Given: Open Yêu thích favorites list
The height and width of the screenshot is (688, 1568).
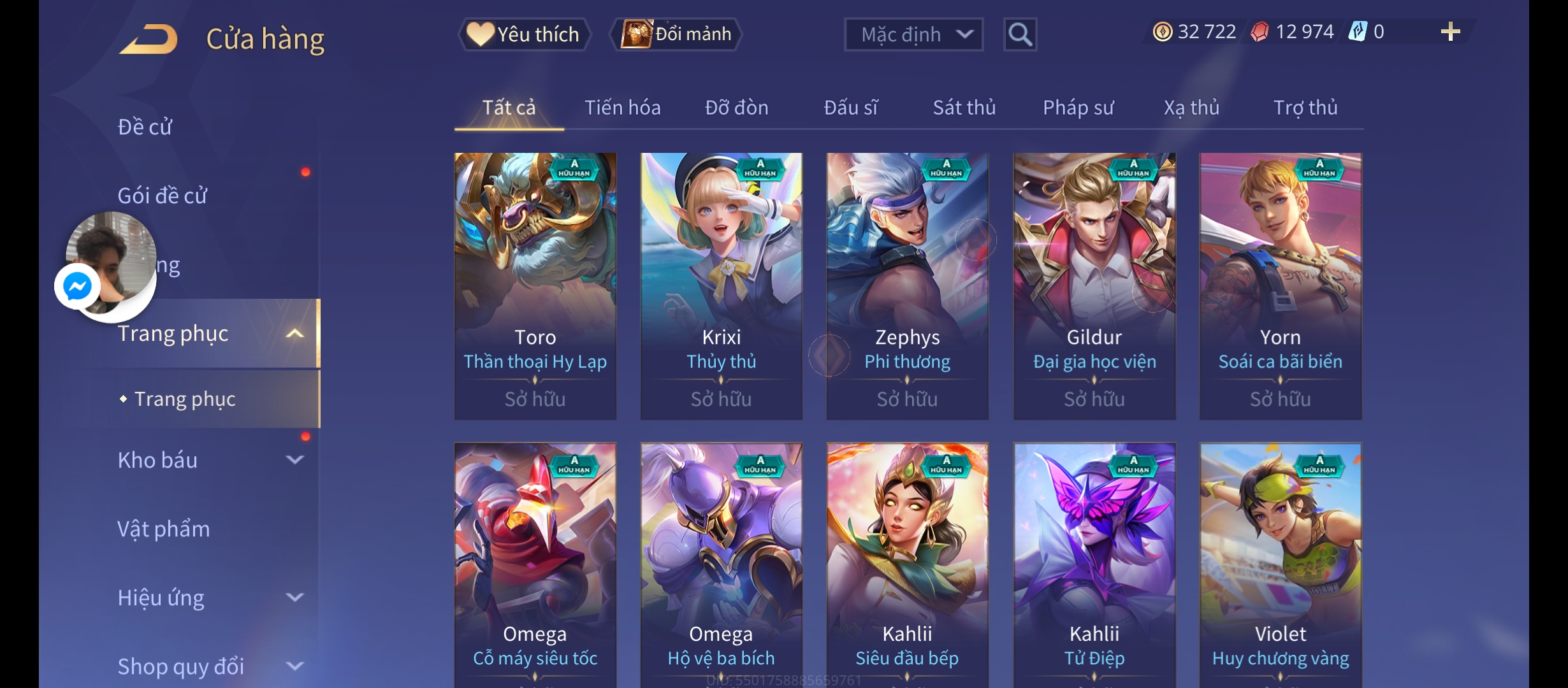Looking at the screenshot, I should coord(523,34).
